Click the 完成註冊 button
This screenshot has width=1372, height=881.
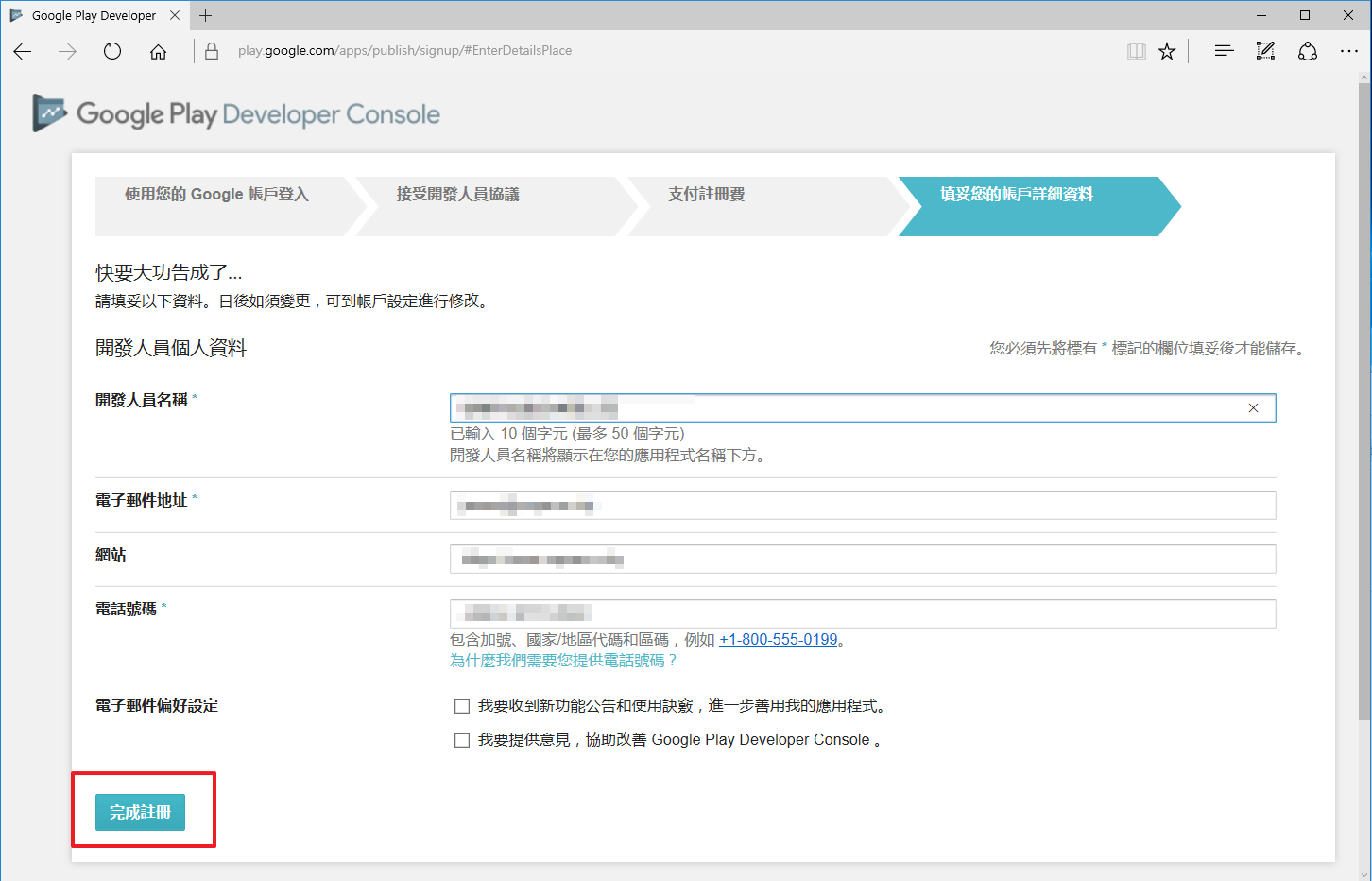coord(140,813)
